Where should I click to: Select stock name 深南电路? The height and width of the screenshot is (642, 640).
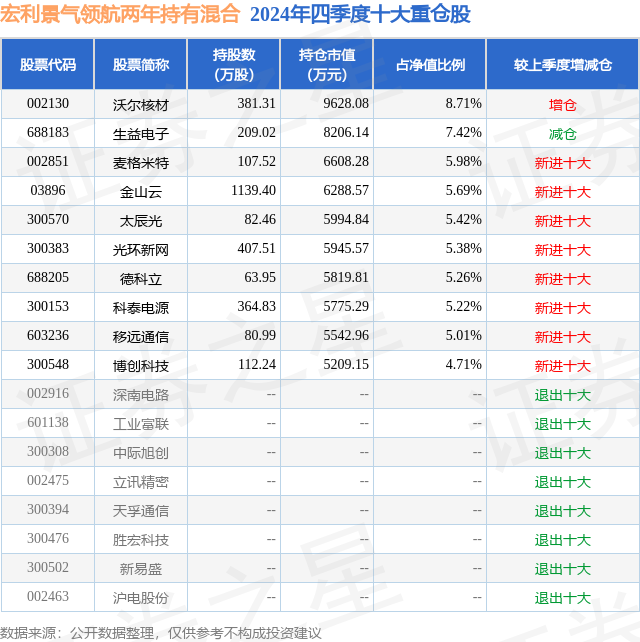(x=141, y=396)
